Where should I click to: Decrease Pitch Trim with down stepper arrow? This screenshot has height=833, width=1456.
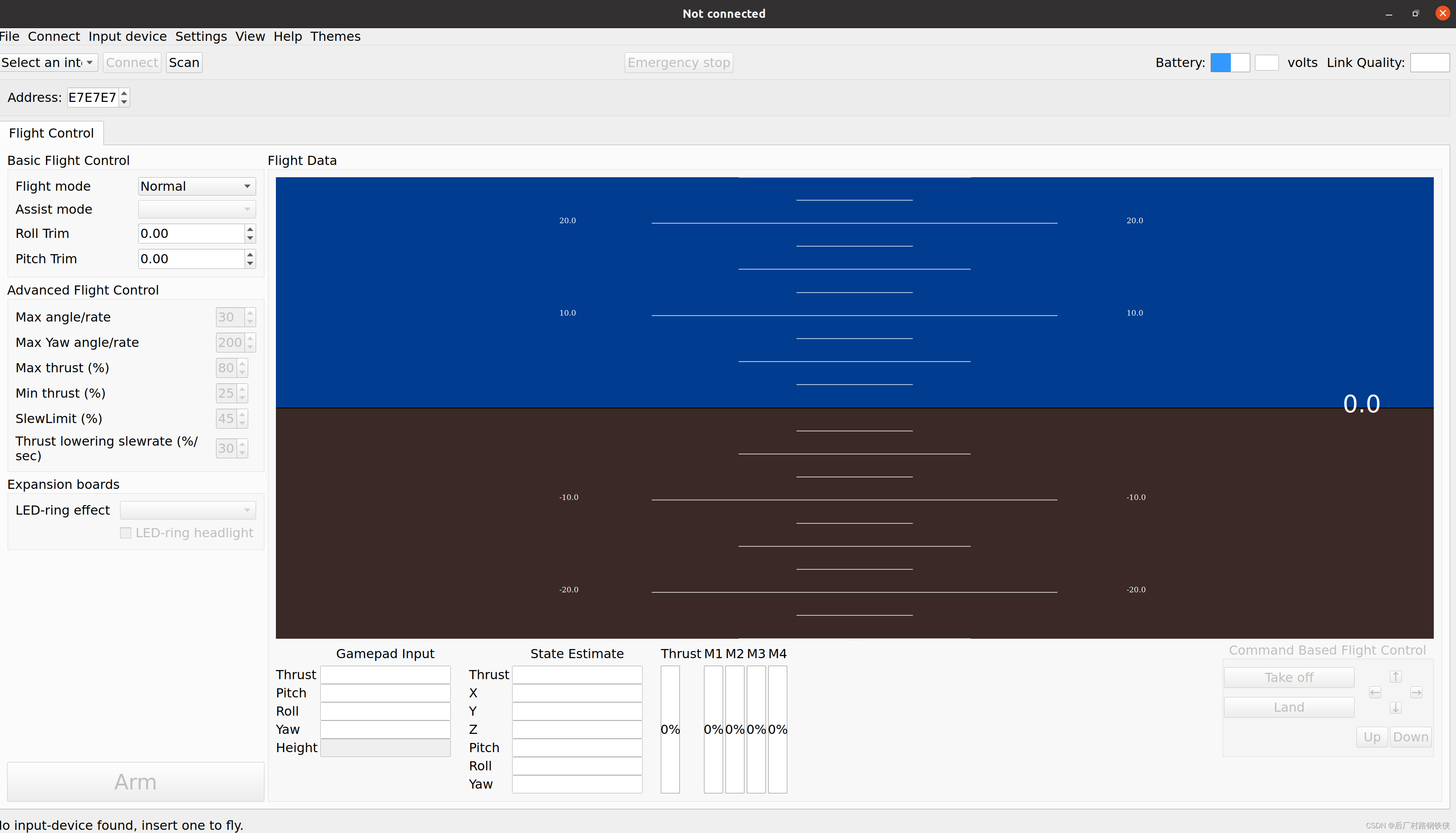pos(250,264)
